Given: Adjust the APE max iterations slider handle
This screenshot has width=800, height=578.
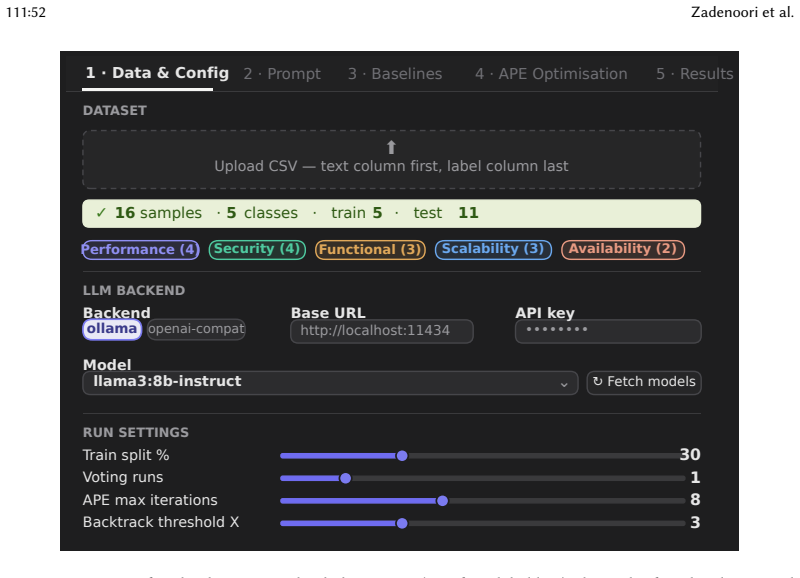Looking at the screenshot, I should click(x=442, y=500).
